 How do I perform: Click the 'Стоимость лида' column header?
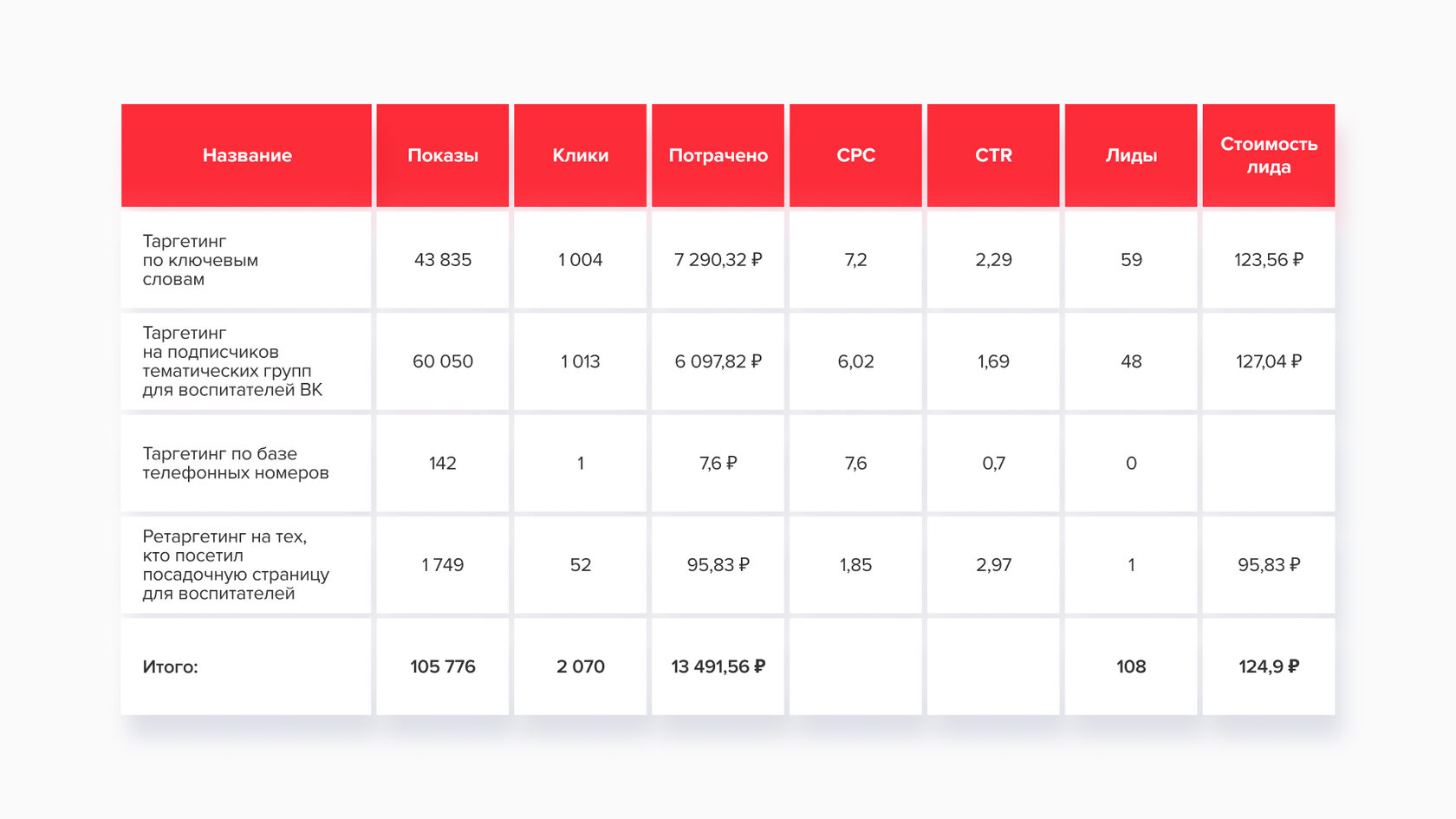1269,155
